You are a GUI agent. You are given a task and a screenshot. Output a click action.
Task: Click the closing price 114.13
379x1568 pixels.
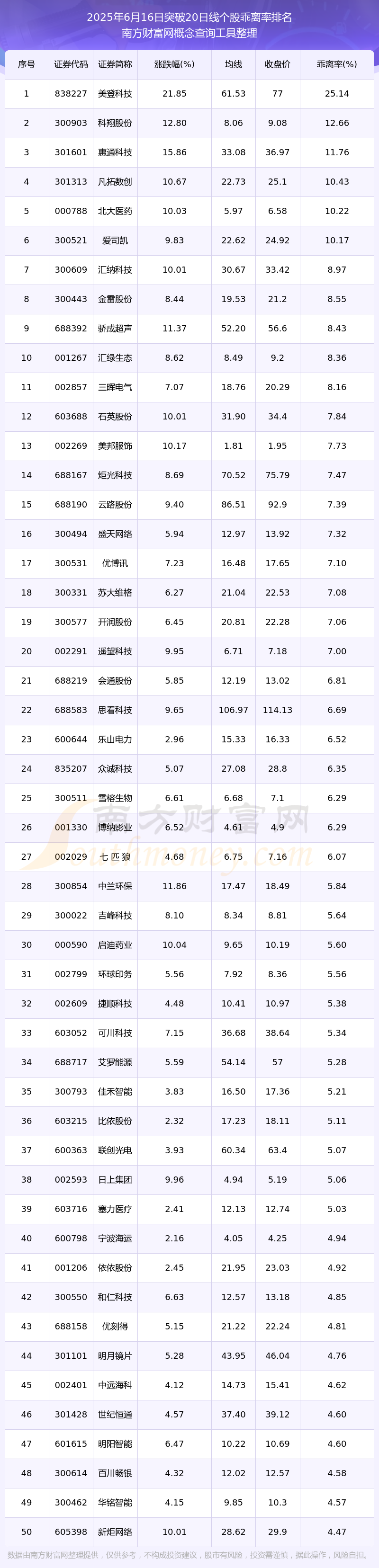coord(277,710)
